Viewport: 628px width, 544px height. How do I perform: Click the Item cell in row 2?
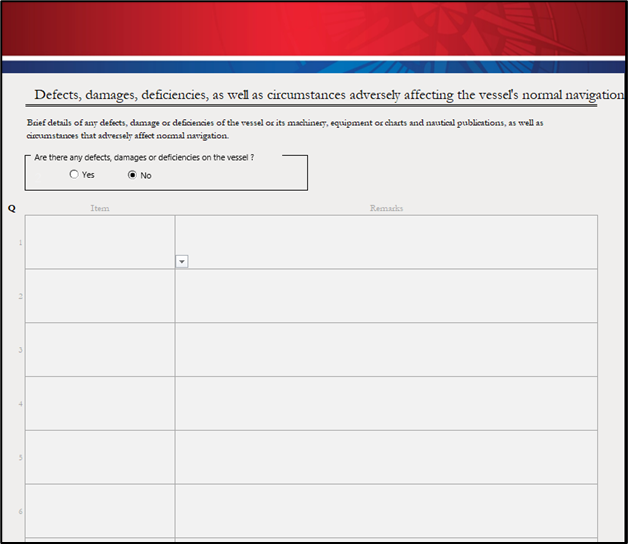tap(99, 296)
